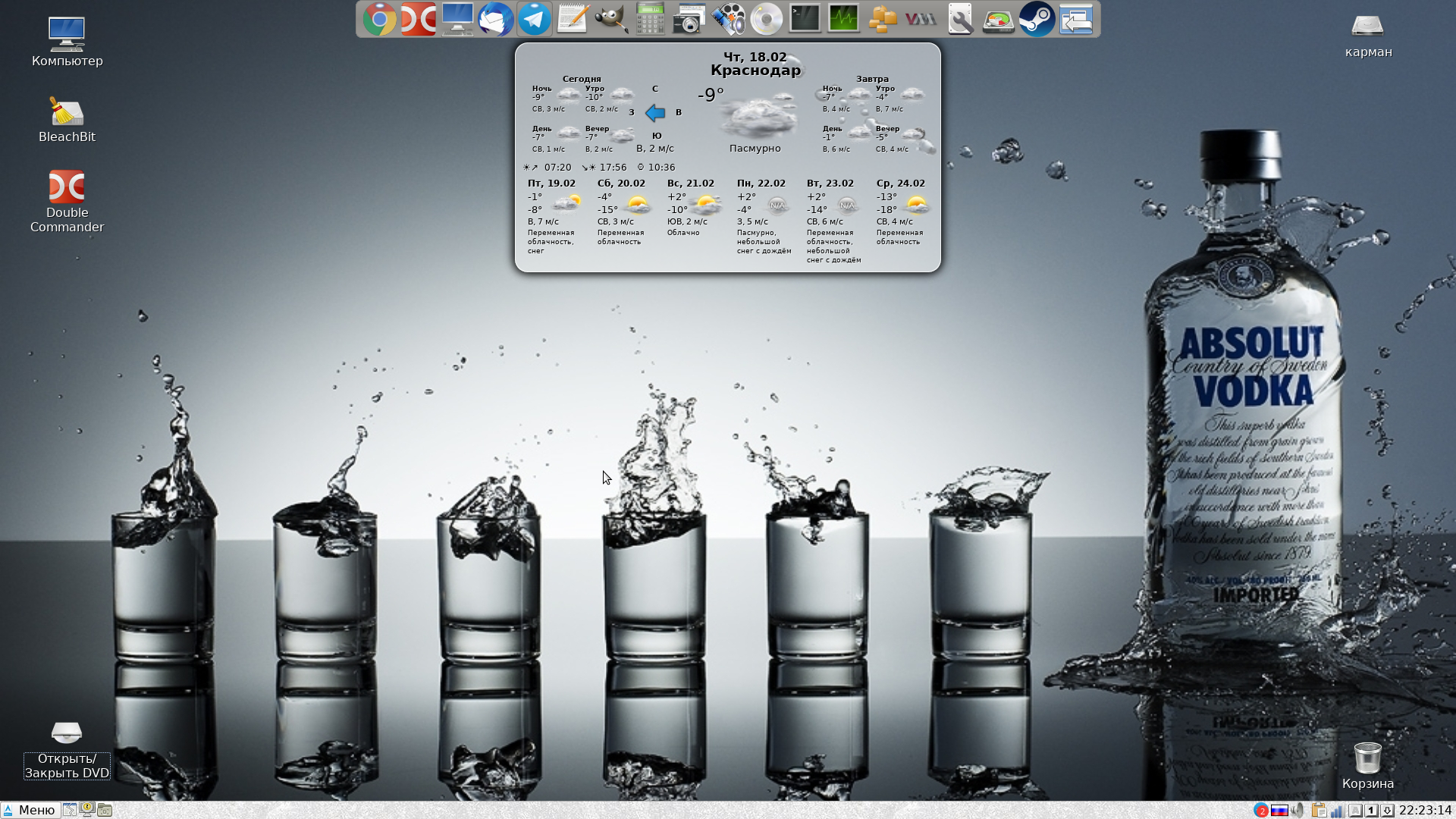
Task: Open the screenshots folder taskbar icon
Action: coord(105,810)
